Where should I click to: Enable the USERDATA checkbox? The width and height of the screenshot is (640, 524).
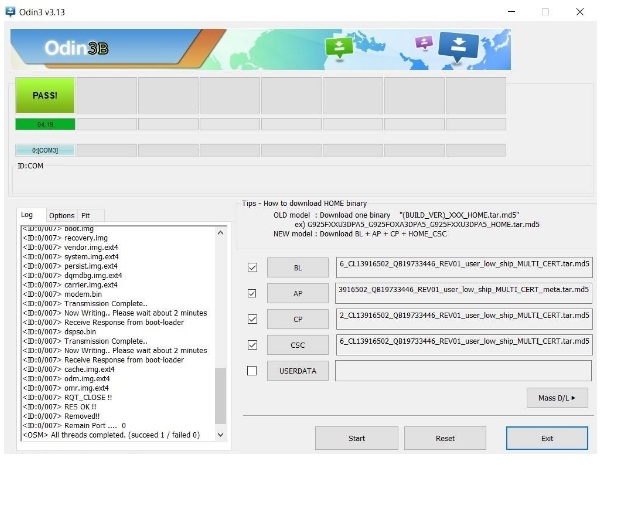point(252,371)
